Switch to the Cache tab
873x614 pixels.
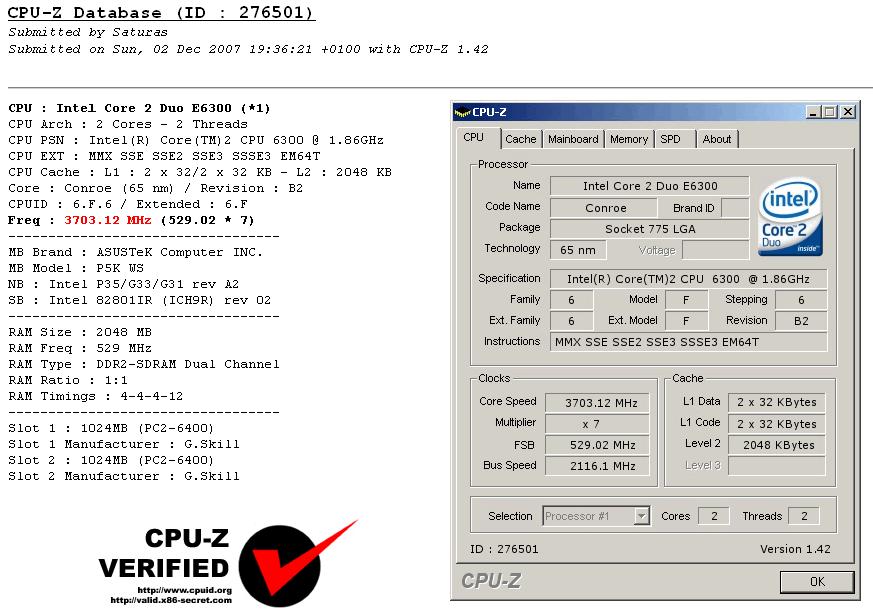pos(521,139)
